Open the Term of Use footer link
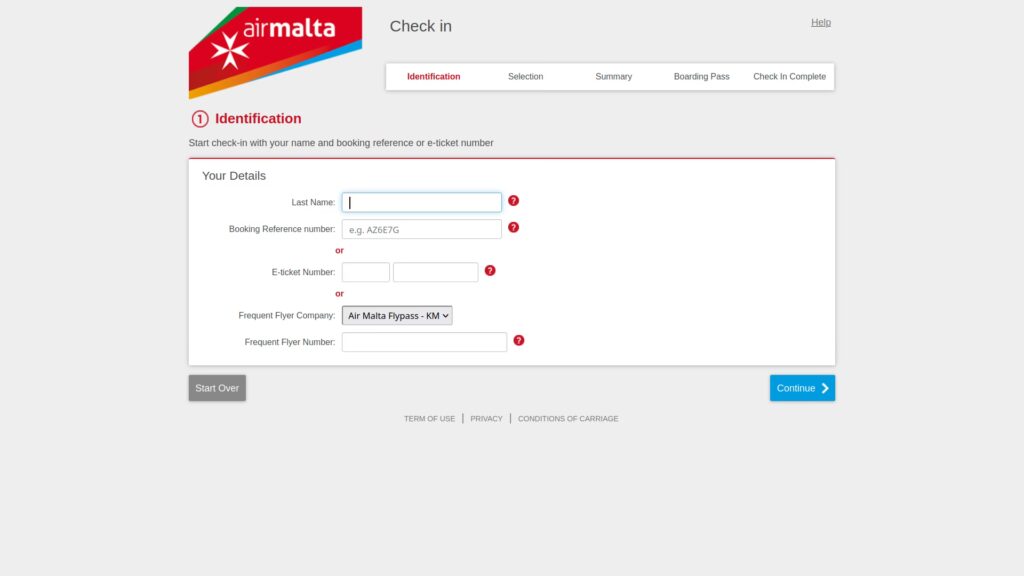The width and height of the screenshot is (1024, 576). tap(429, 419)
